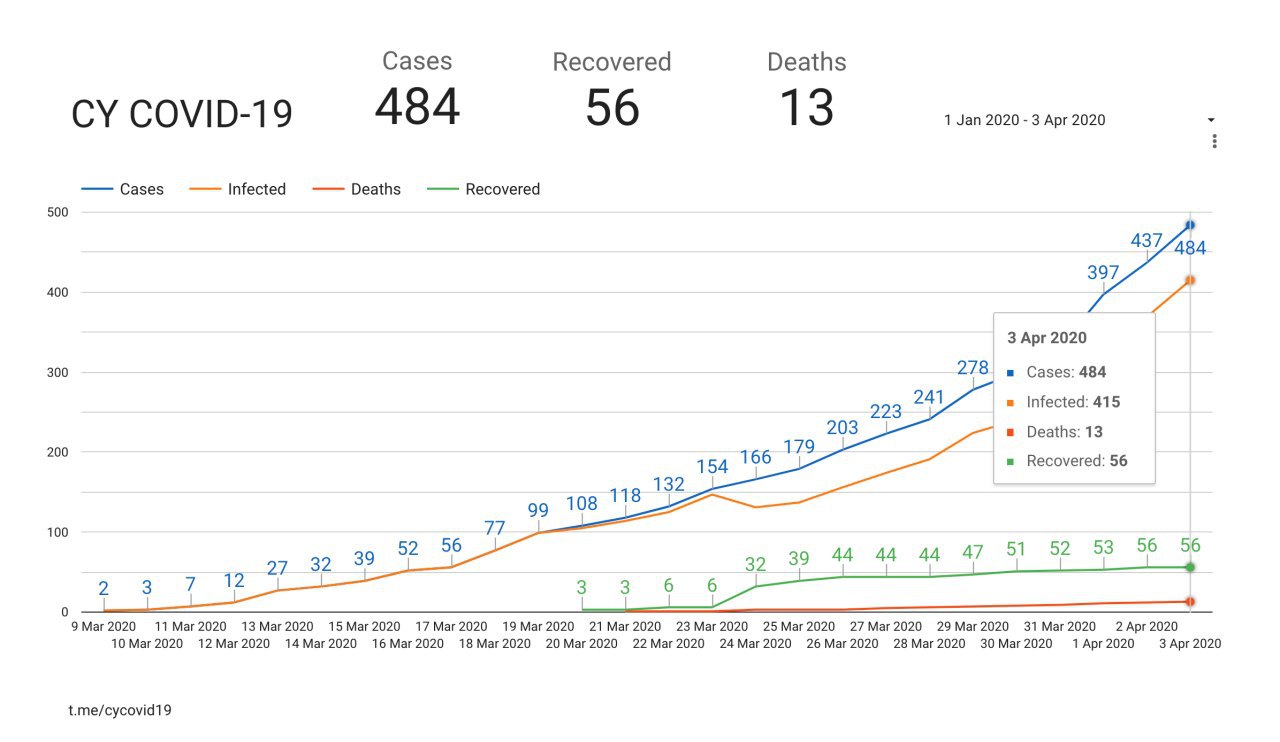
Task: Click the blue Cases endpoint dot
Action: tap(1190, 225)
